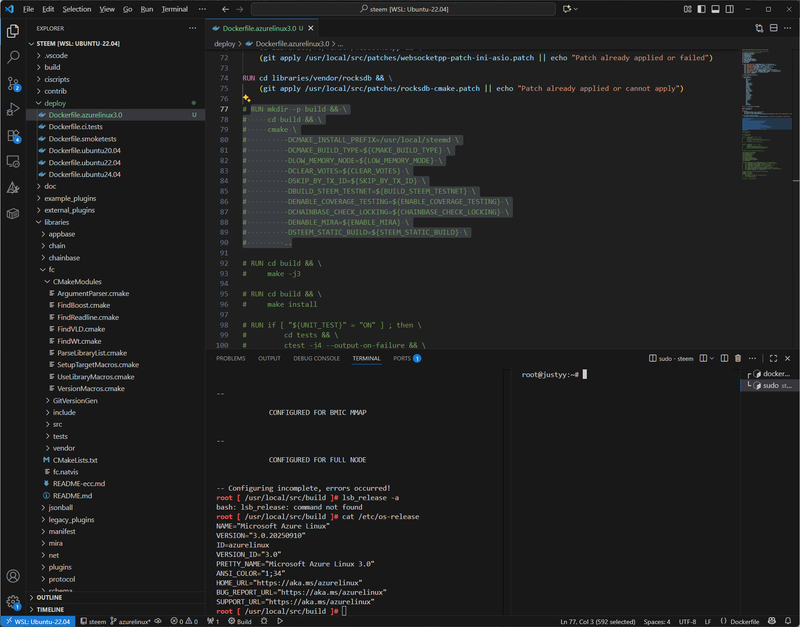This screenshot has height=627, width=800.
Task: Collapse the deploy folder
Action: pos(56,102)
